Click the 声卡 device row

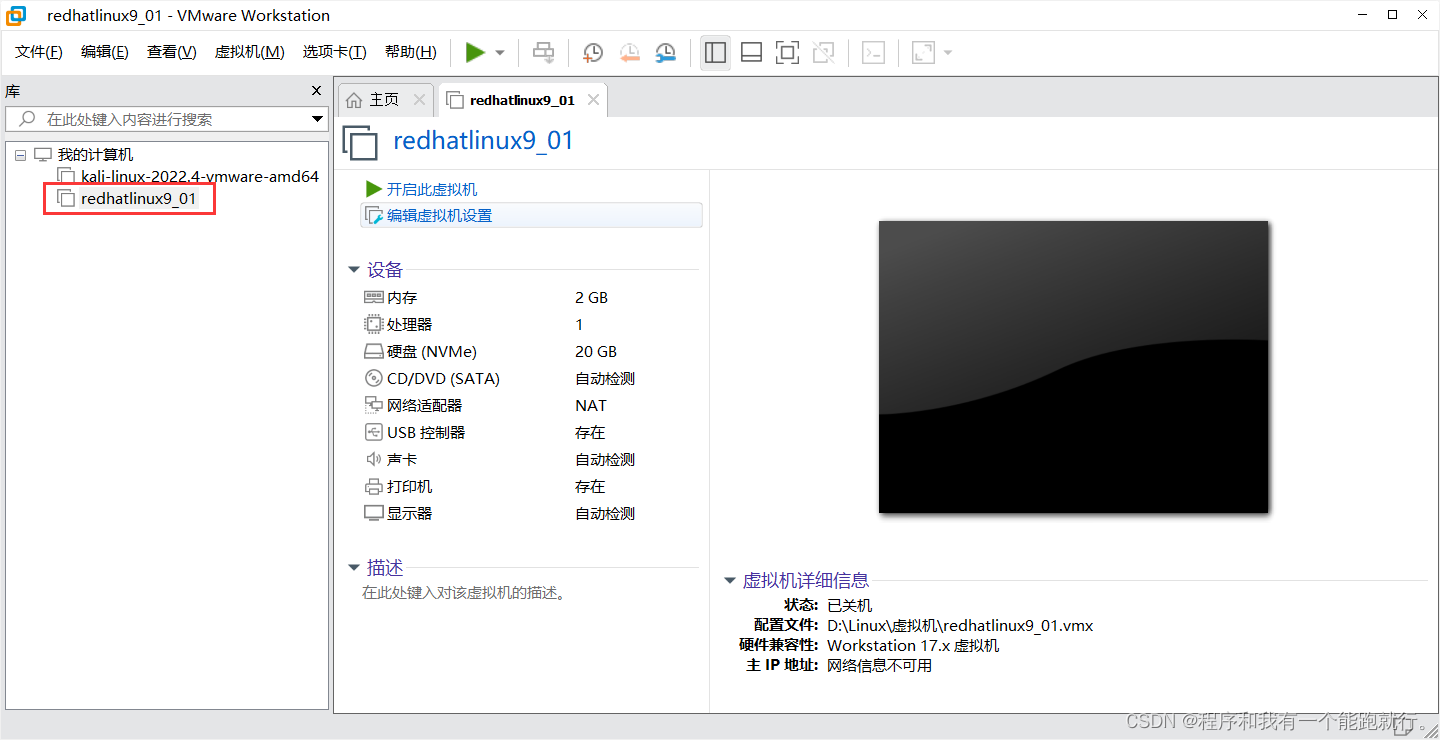pos(530,460)
